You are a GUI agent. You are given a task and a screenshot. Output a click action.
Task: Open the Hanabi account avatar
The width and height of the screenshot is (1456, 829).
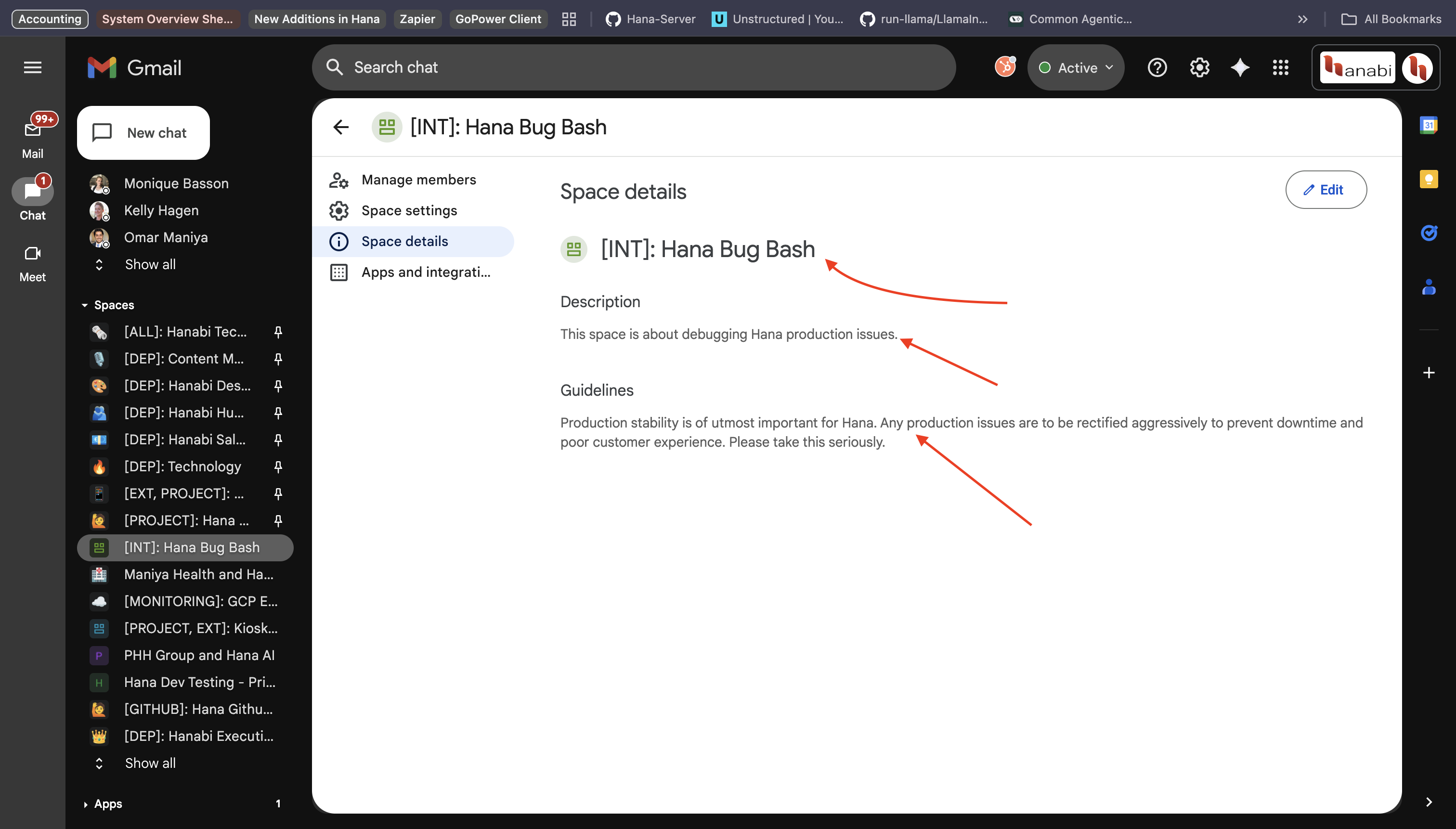[1417, 68]
